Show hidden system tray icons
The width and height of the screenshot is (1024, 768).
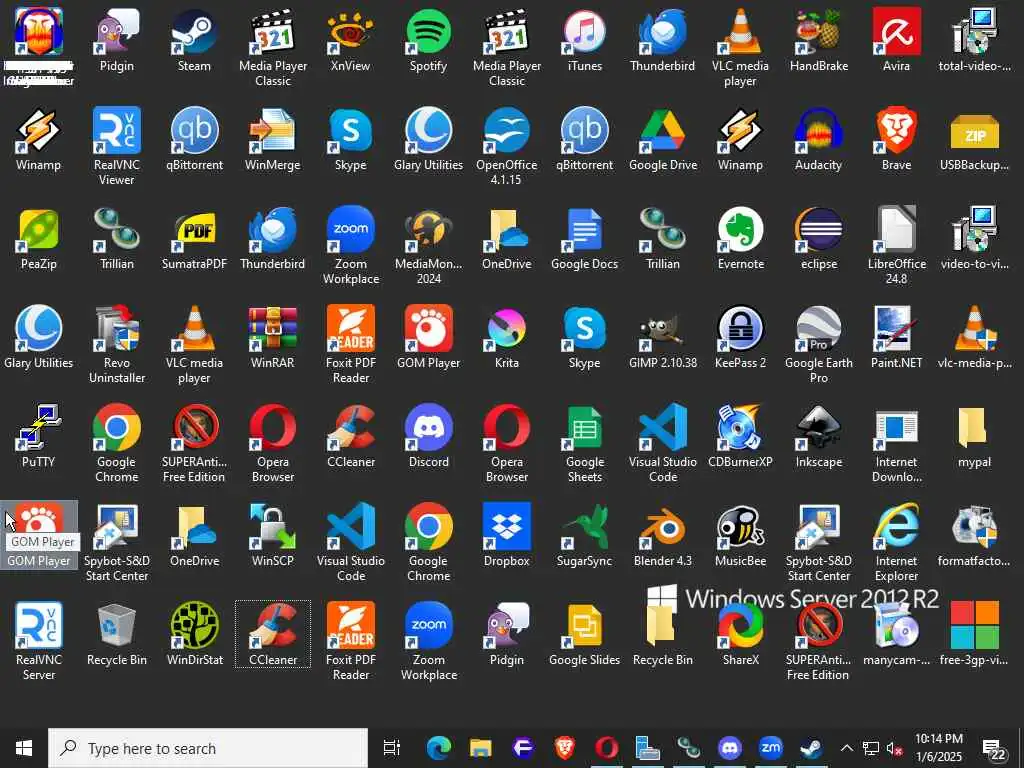click(x=846, y=748)
